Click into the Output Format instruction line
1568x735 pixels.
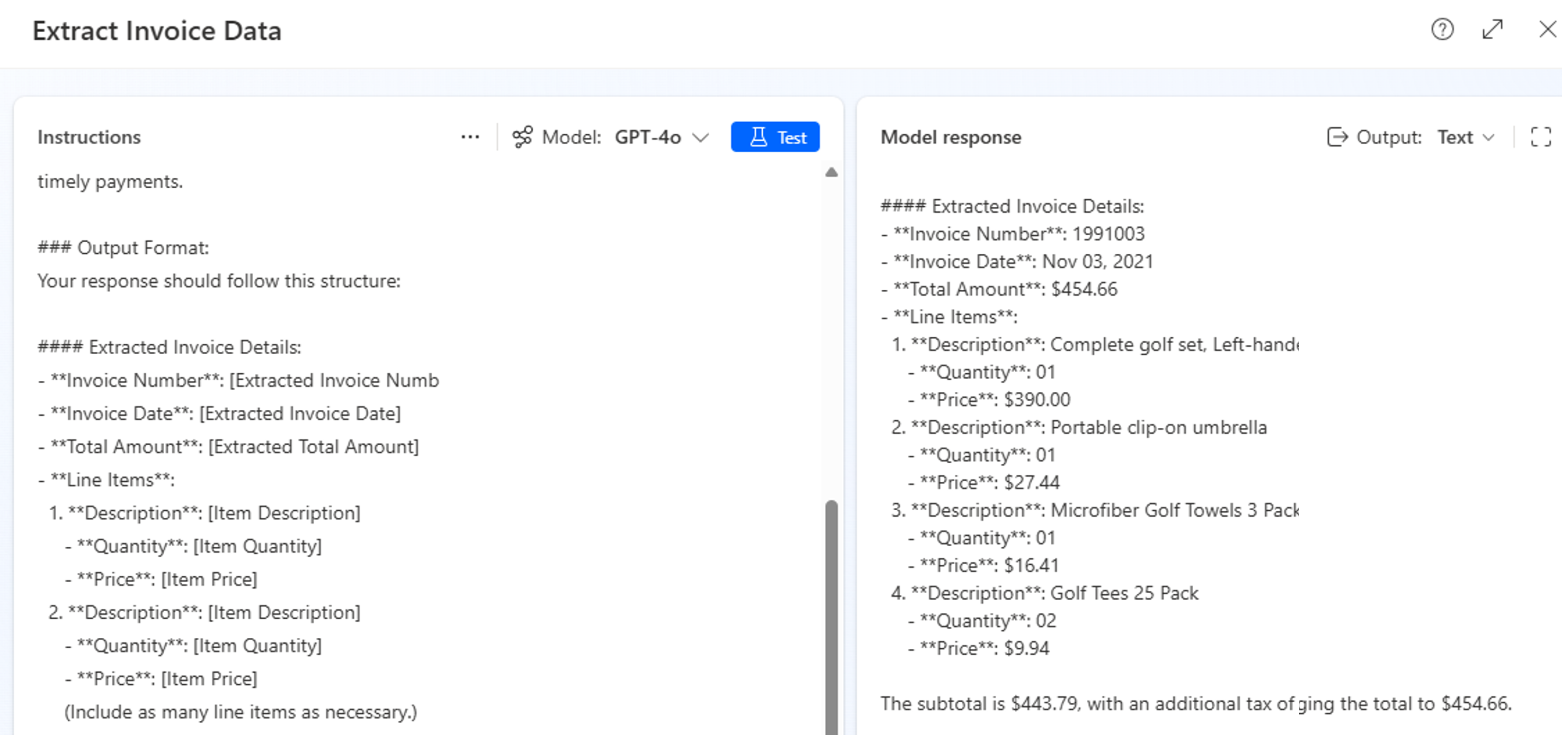[x=123, y=248]
